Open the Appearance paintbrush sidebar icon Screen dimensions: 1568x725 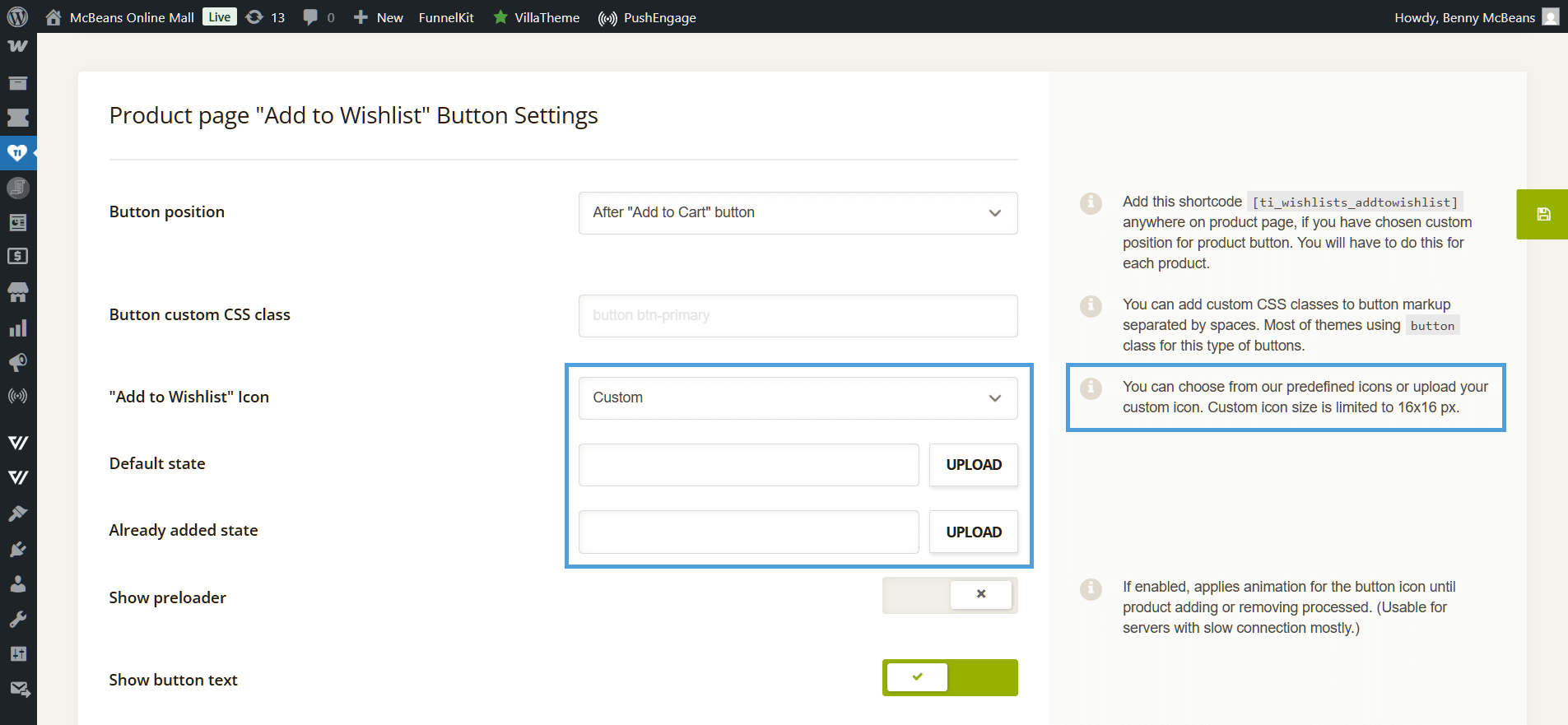(x=17, y=514)
